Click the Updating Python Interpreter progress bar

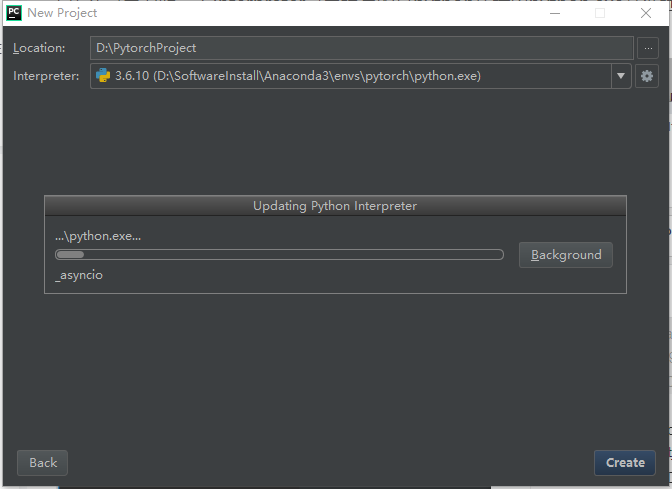279,255
